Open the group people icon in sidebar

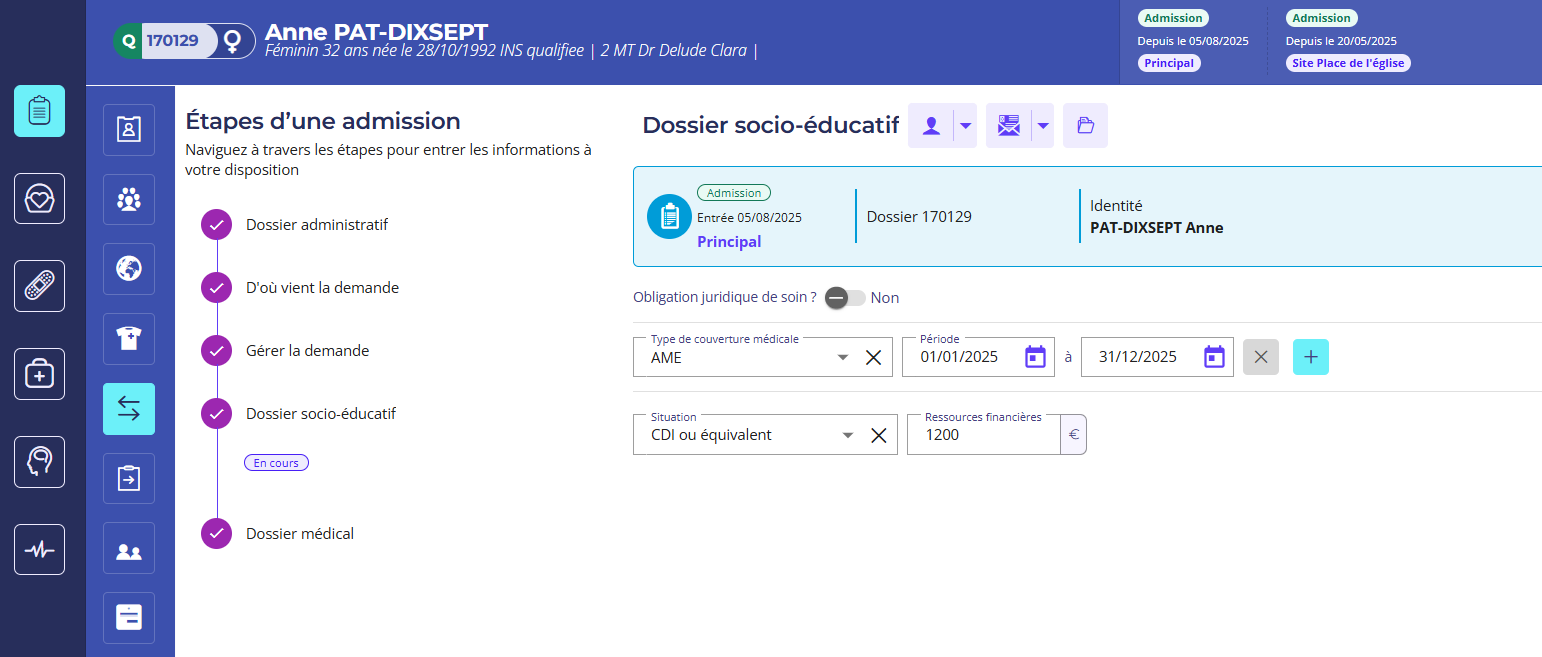pos(129,199)
